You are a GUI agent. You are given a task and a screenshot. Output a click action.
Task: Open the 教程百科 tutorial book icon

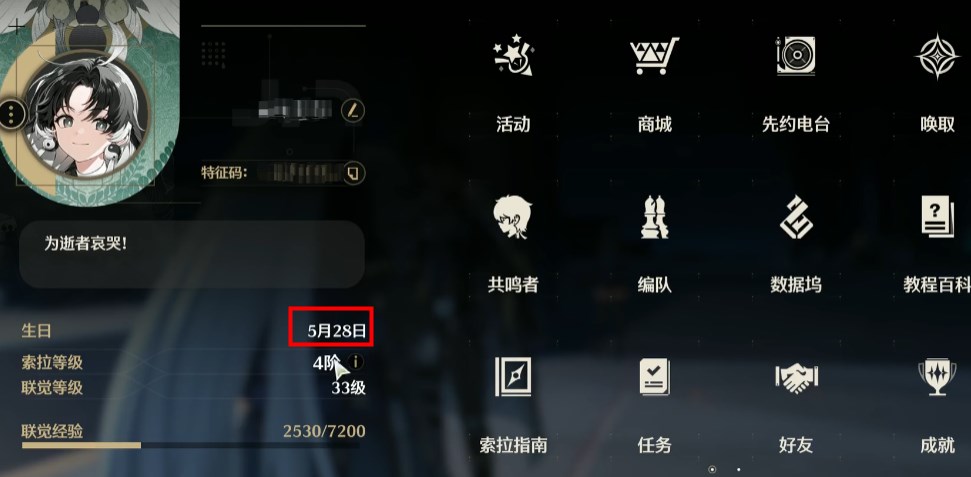pyautogui.click(x=937, y=217)
